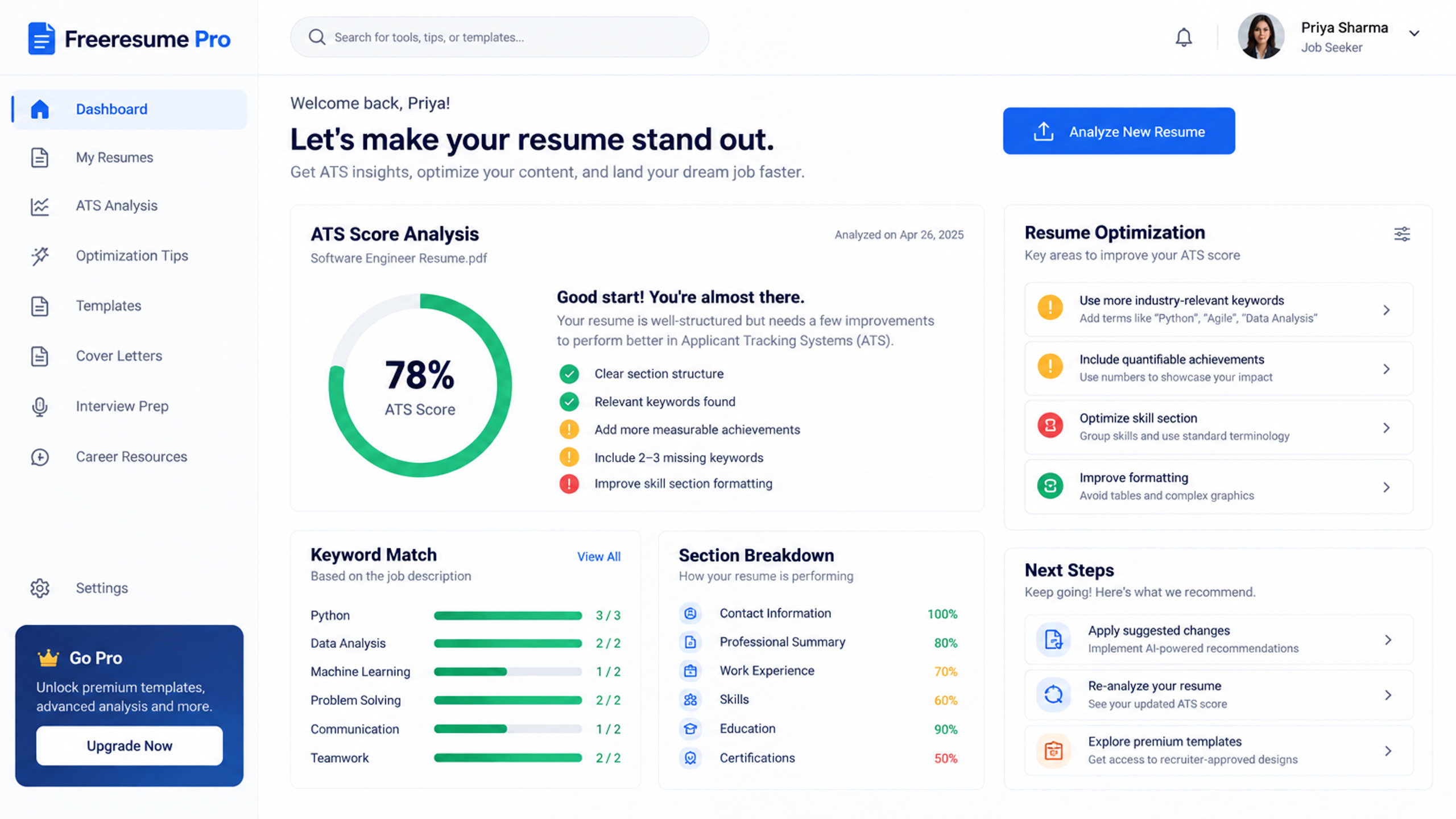Click the Career Resources icon
Viewport: 1456px width, 819px height.
[40, 457]
